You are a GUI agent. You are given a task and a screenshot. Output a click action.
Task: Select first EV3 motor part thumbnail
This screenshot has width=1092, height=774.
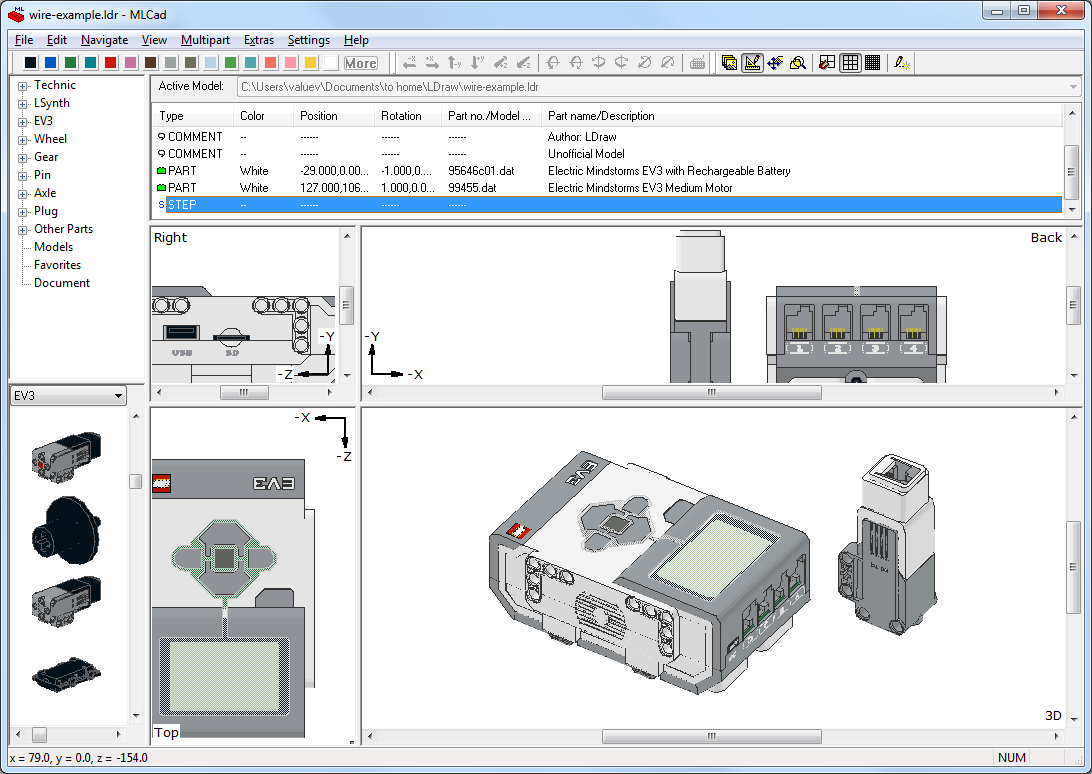pos(66,456)
